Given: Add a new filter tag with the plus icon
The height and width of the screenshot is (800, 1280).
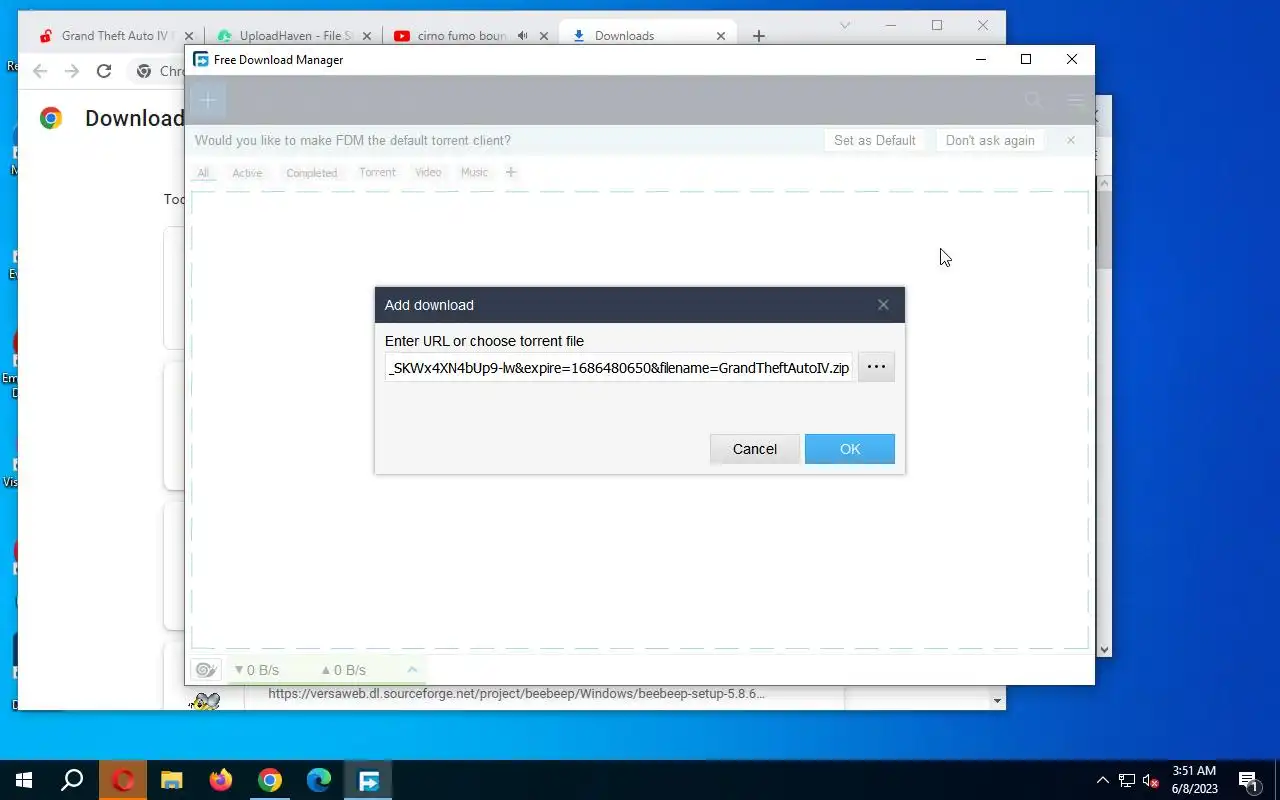Looking at the screenshot, I should pyautogui.click(x=510, y=173).
